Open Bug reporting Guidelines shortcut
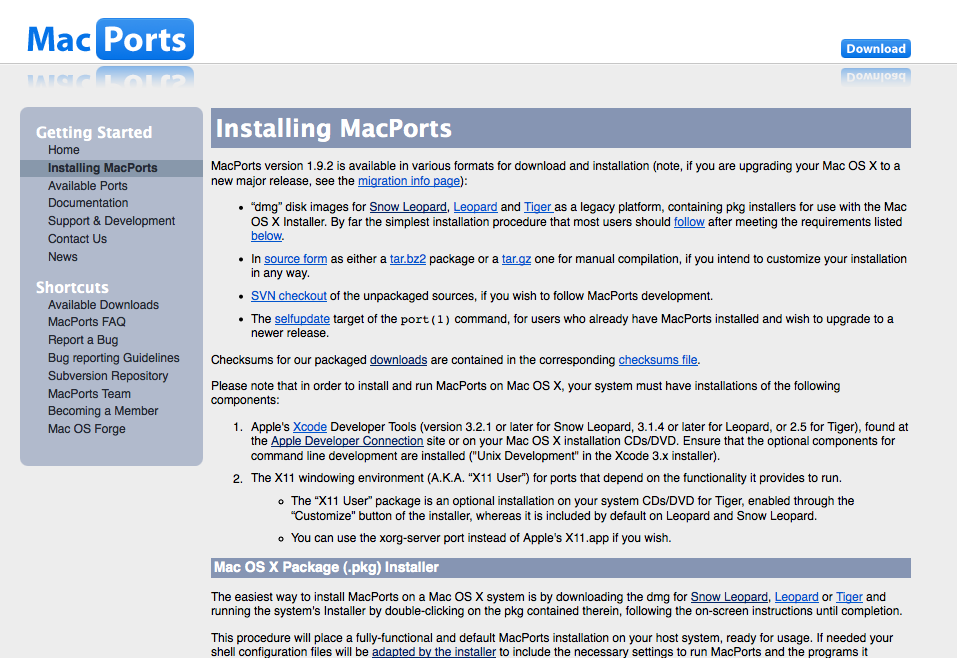Viewport: 957px width, 658px height. pyautogui.click(x=114, y=358)
